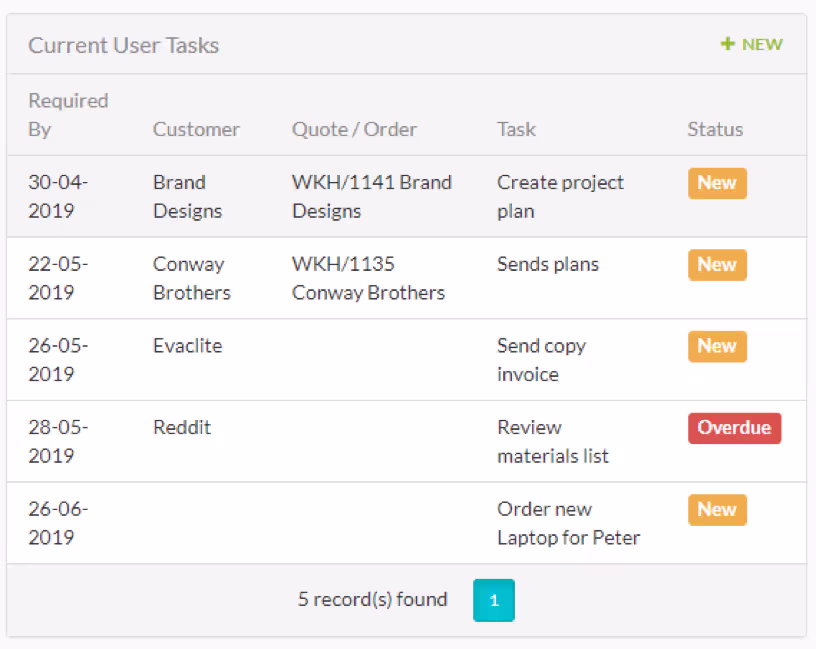816x649 pixels.
Task: Select the 28-05-2019 date cell
Action: [x=58, y=441]
